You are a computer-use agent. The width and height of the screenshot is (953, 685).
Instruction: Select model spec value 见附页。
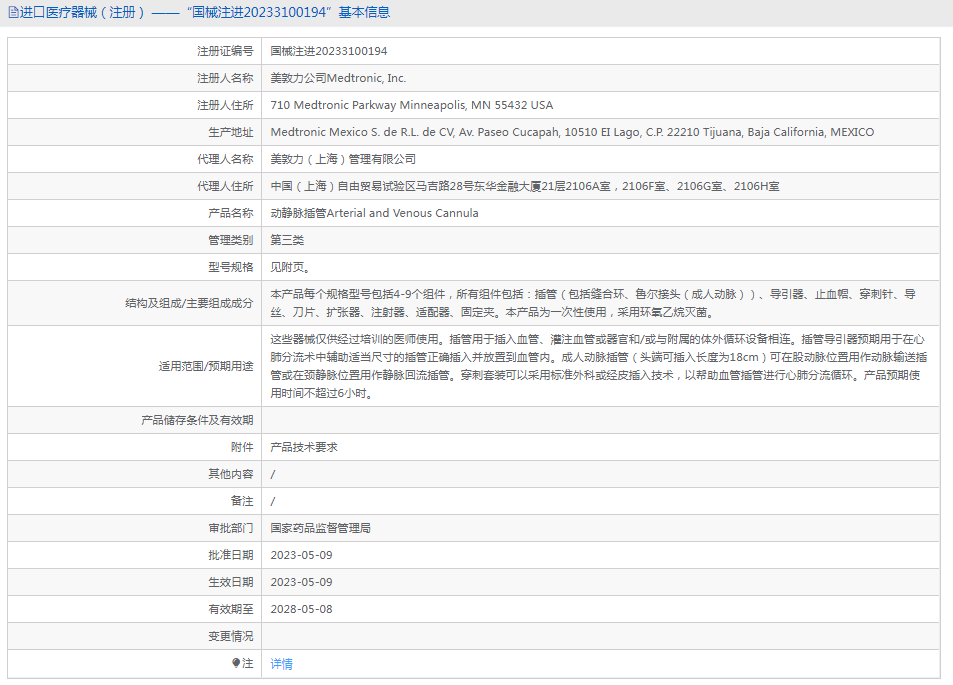click(x=291, y=267)
